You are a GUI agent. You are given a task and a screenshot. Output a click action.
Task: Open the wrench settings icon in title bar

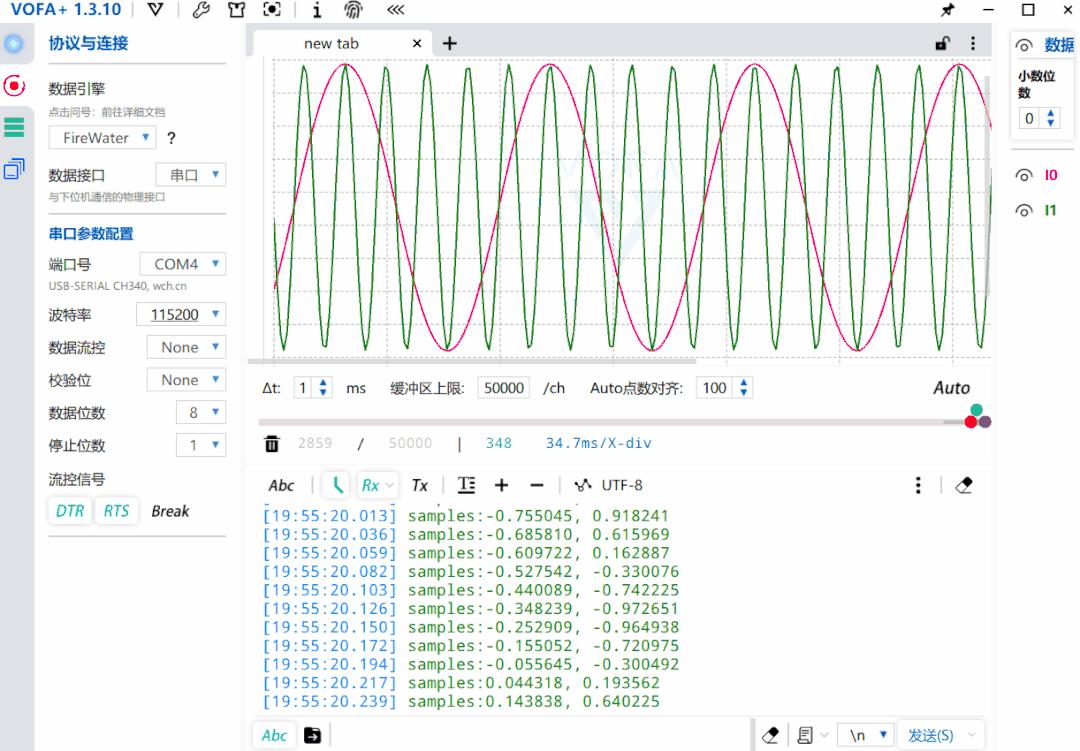point(200,10)
